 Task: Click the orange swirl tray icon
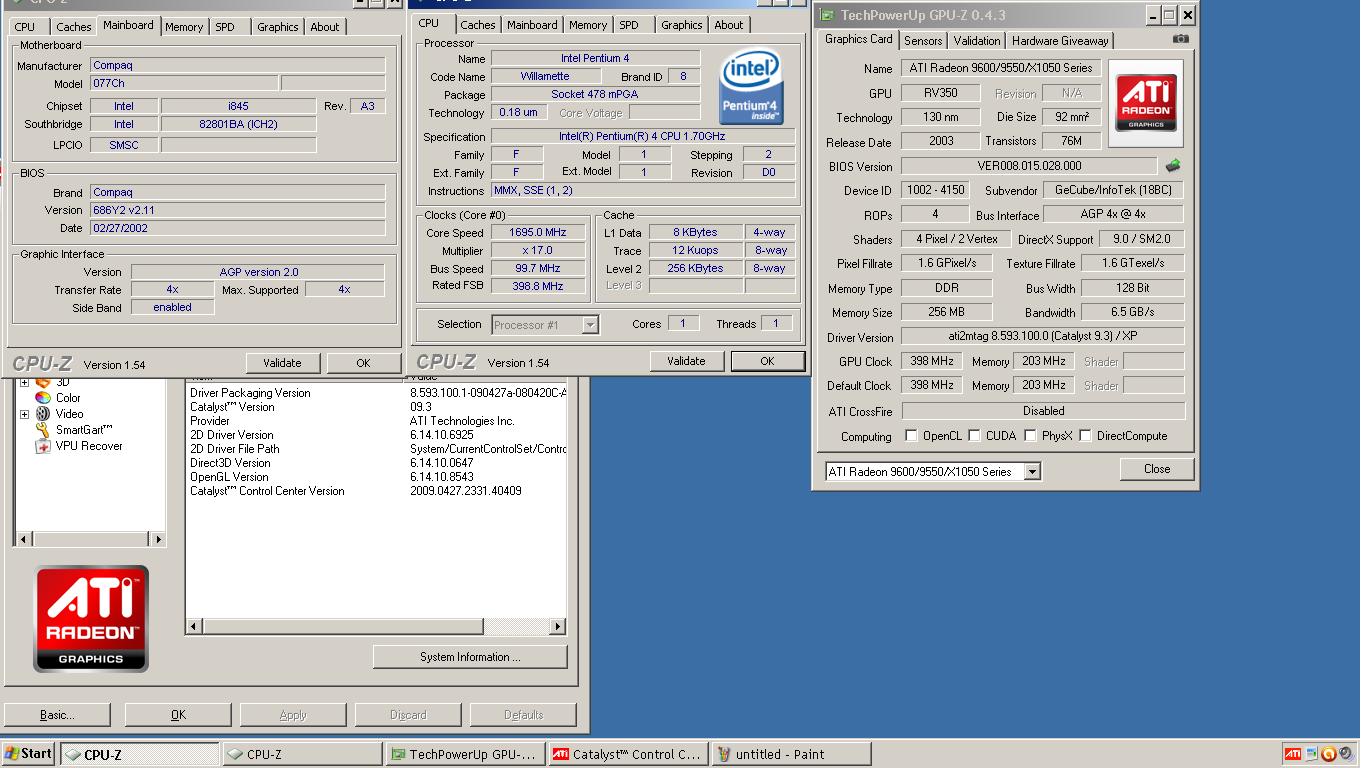click(x=1329, y=754)
